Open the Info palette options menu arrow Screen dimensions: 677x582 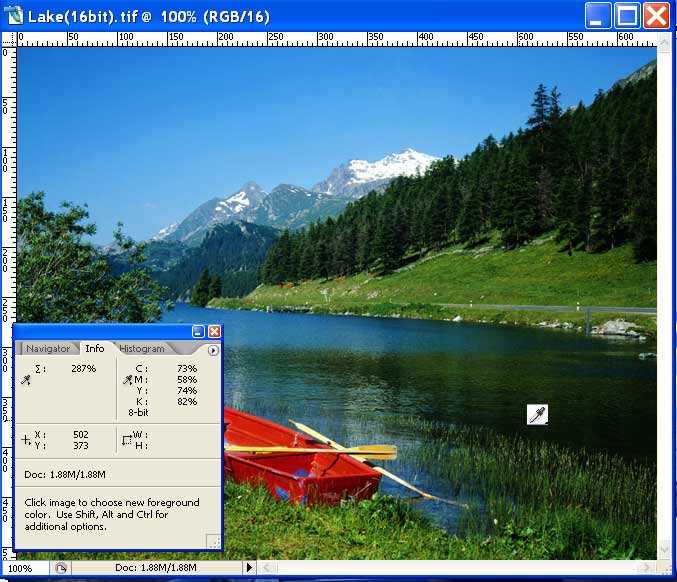coord(213,350)
